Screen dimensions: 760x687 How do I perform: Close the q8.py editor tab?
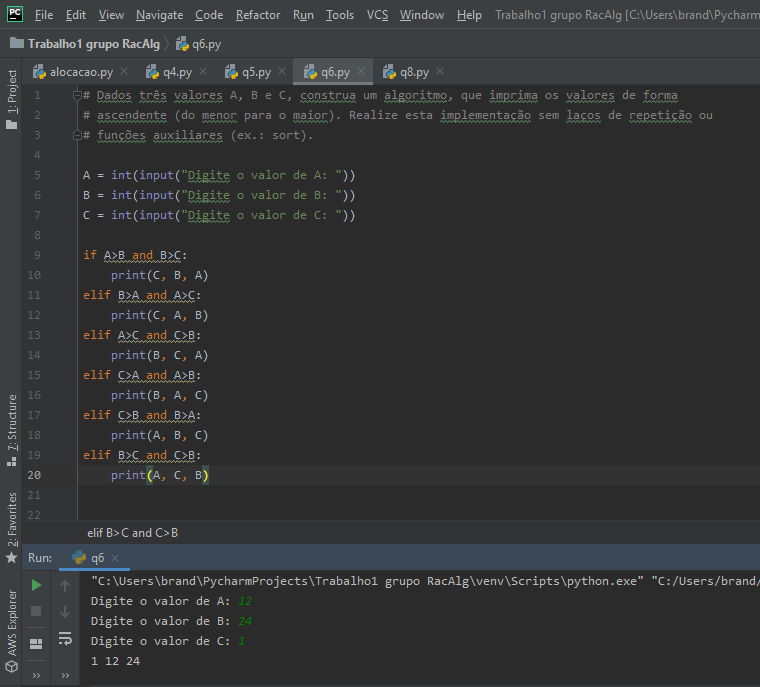pyautogui.click(x=440, y=71)
